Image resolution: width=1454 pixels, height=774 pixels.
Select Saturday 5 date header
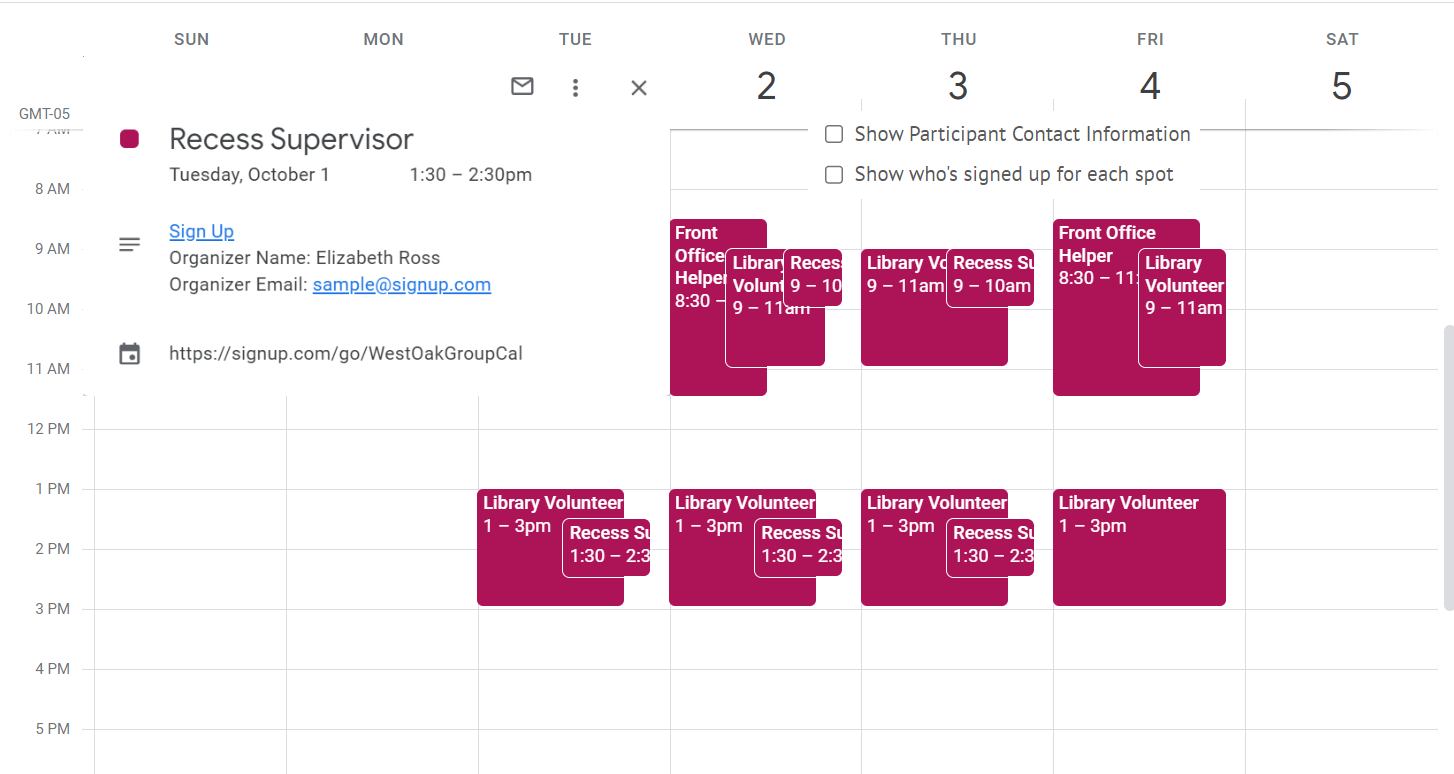(x=1341, y=87)
